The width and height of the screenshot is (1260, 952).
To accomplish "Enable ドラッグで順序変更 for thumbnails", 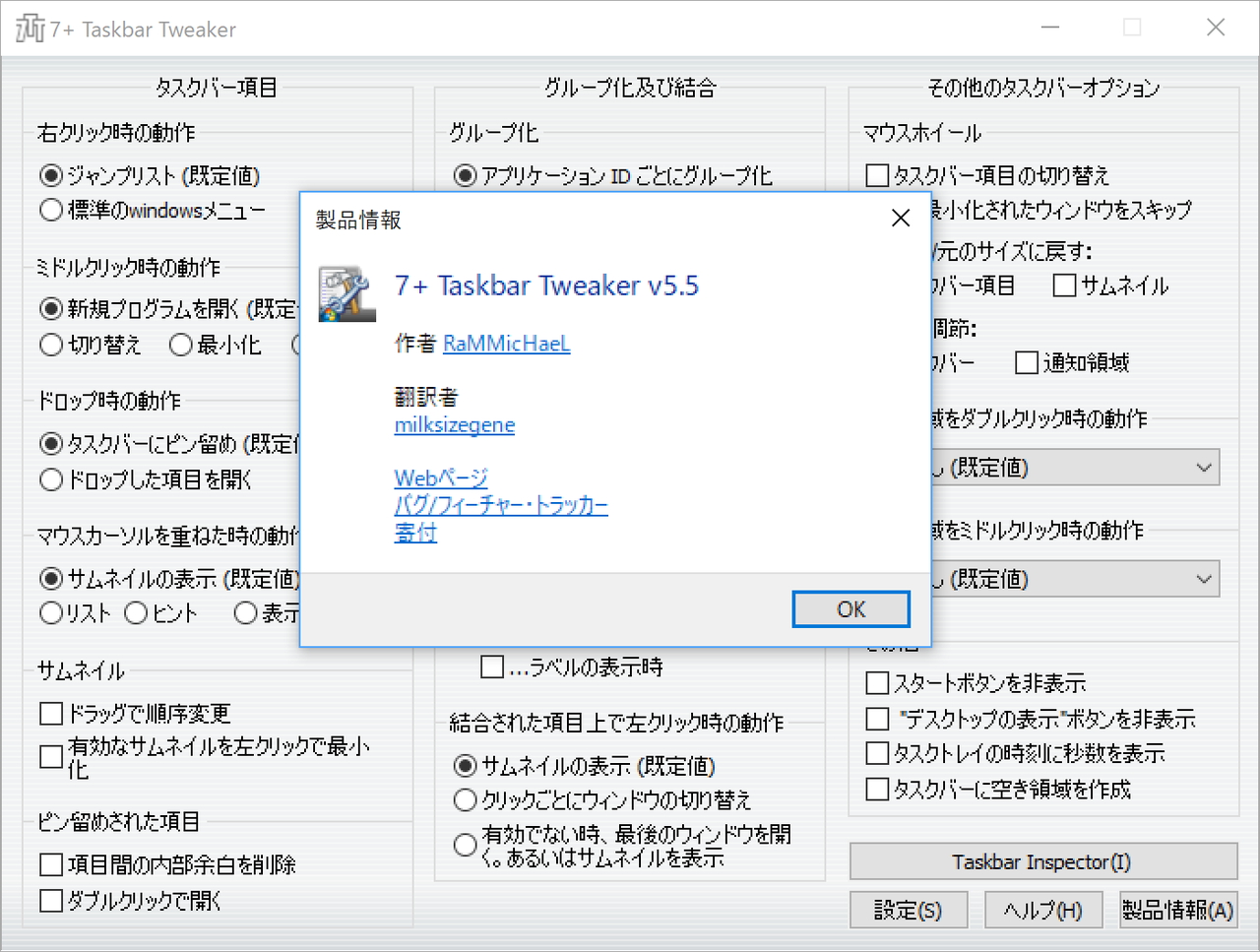I will pyautogui.click(x=51, y=713).
